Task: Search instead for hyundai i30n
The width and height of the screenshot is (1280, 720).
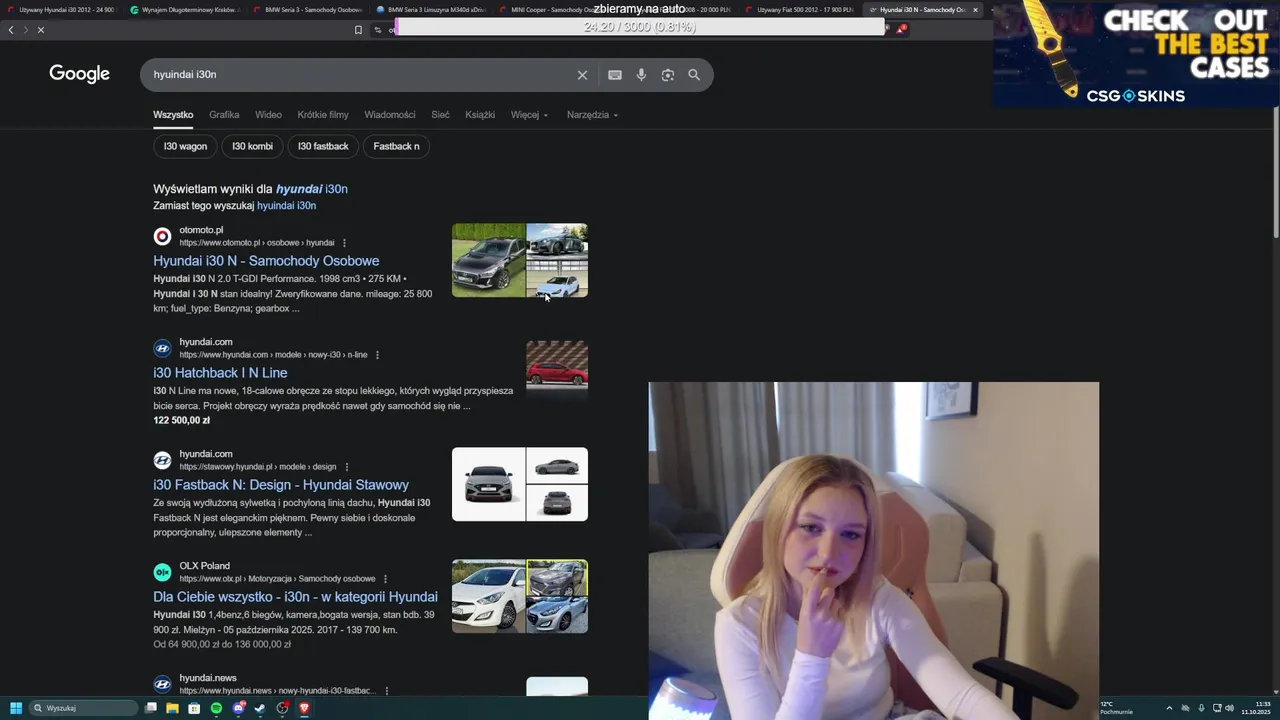Action: point(286,206)
